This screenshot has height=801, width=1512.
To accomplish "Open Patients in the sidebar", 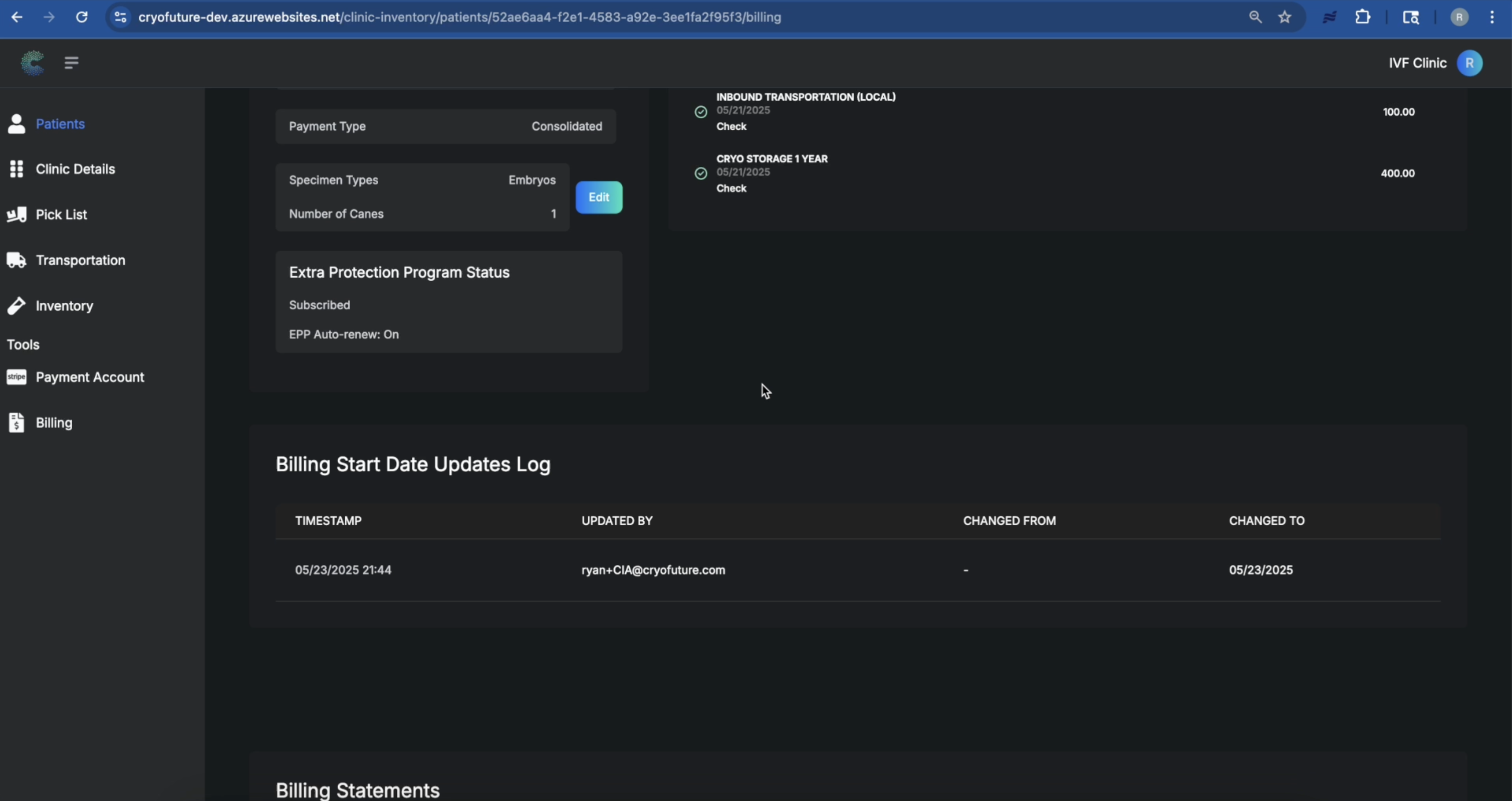I will tap(60, 124).
